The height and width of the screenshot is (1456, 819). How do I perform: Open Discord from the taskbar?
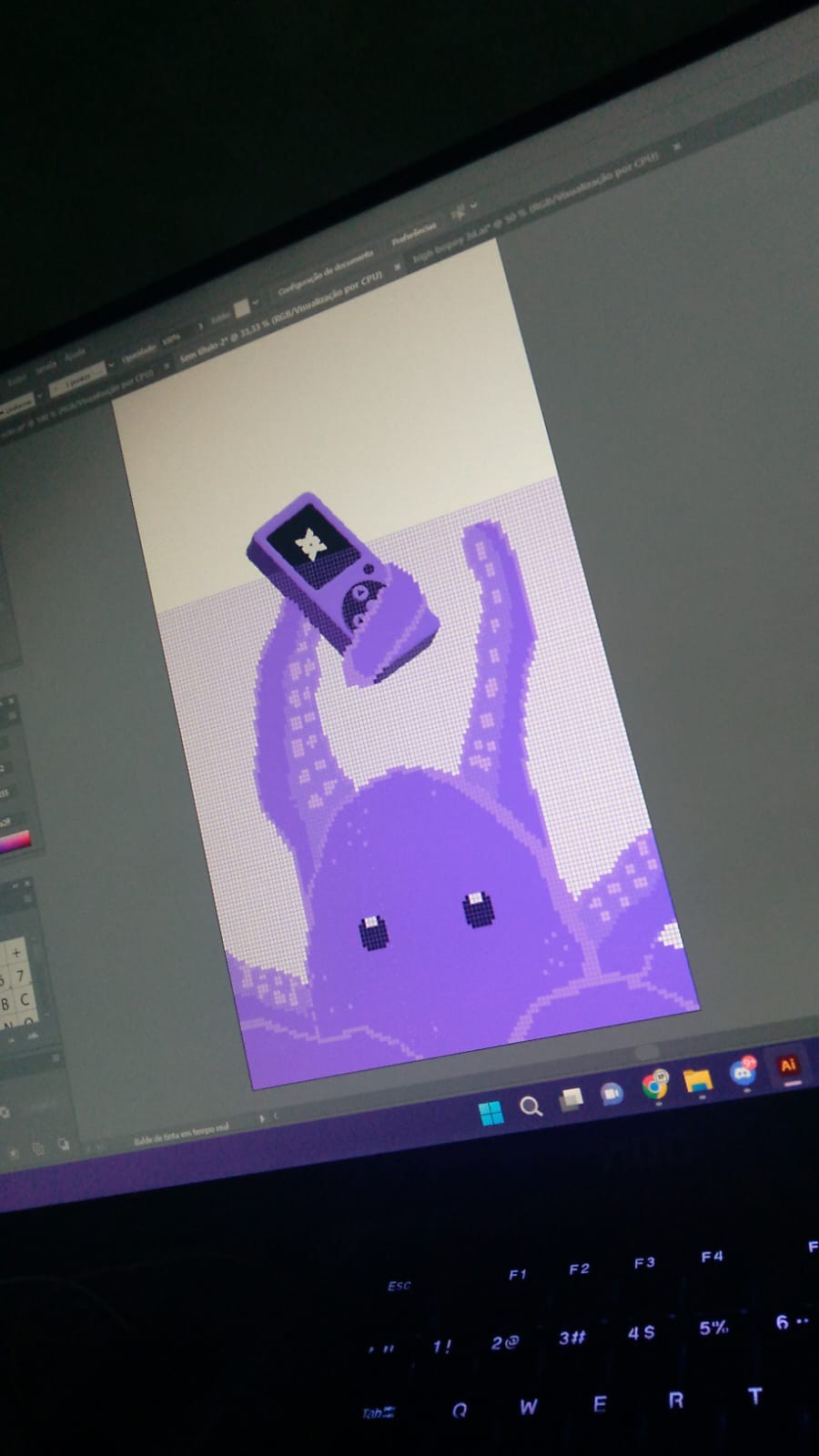[x=743, y=1073]
